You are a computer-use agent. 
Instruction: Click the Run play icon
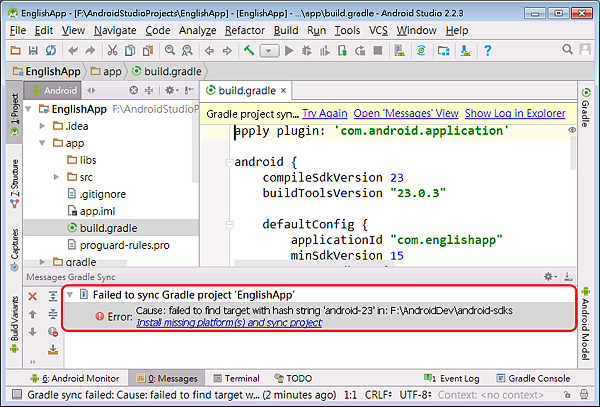click(x=289, y=50)
